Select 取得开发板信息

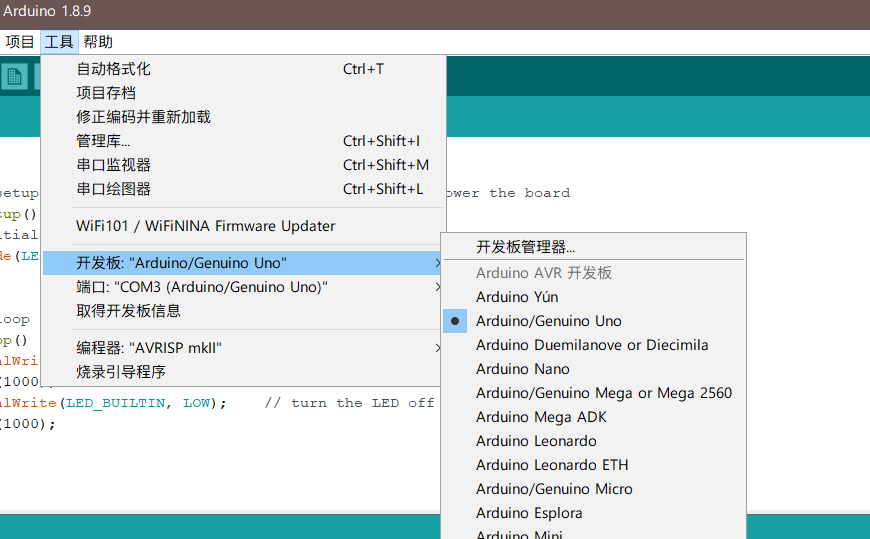pos(243,311)
